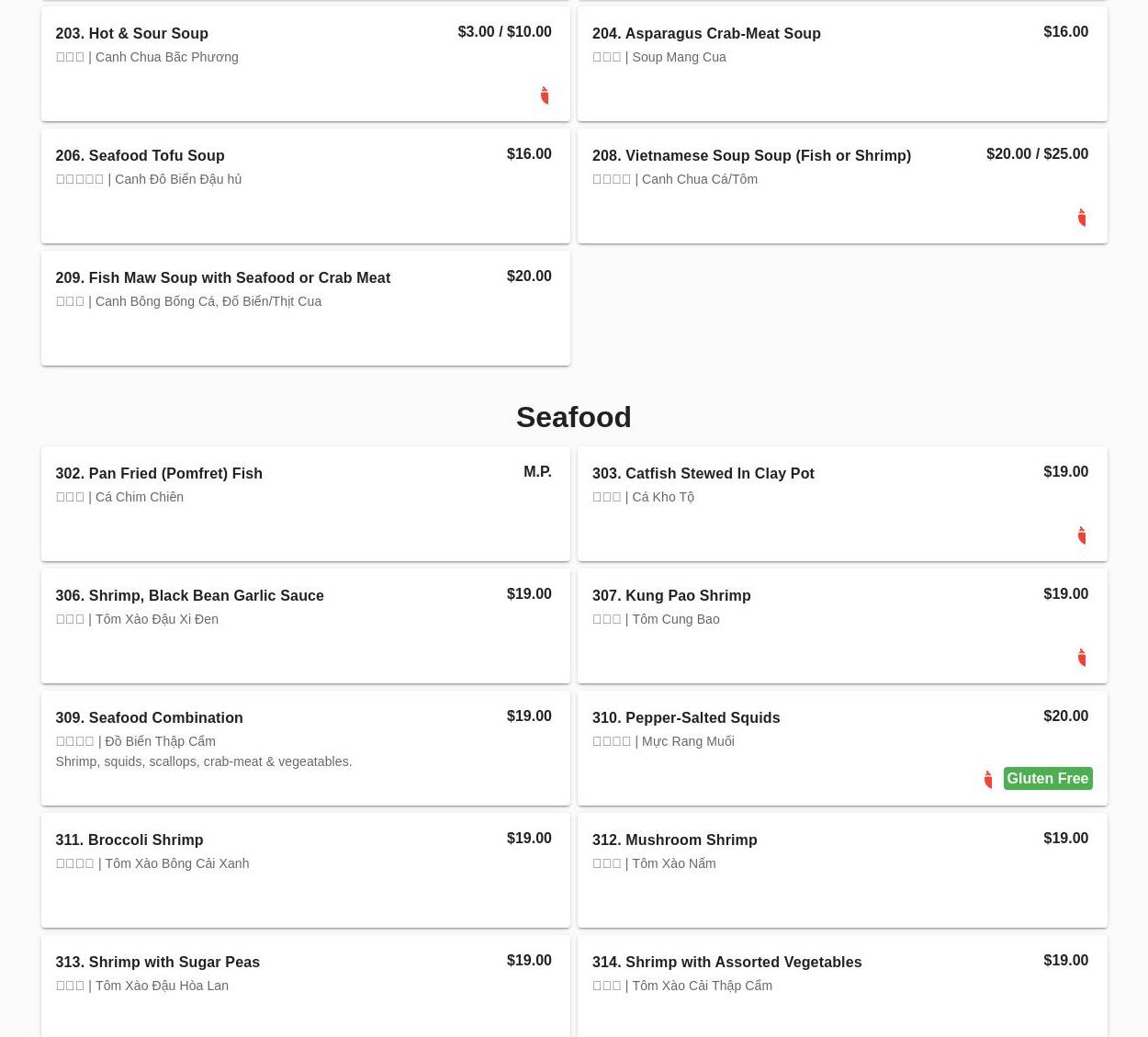
Task: Click the Seafood section heading
Action: click(573, 417)
